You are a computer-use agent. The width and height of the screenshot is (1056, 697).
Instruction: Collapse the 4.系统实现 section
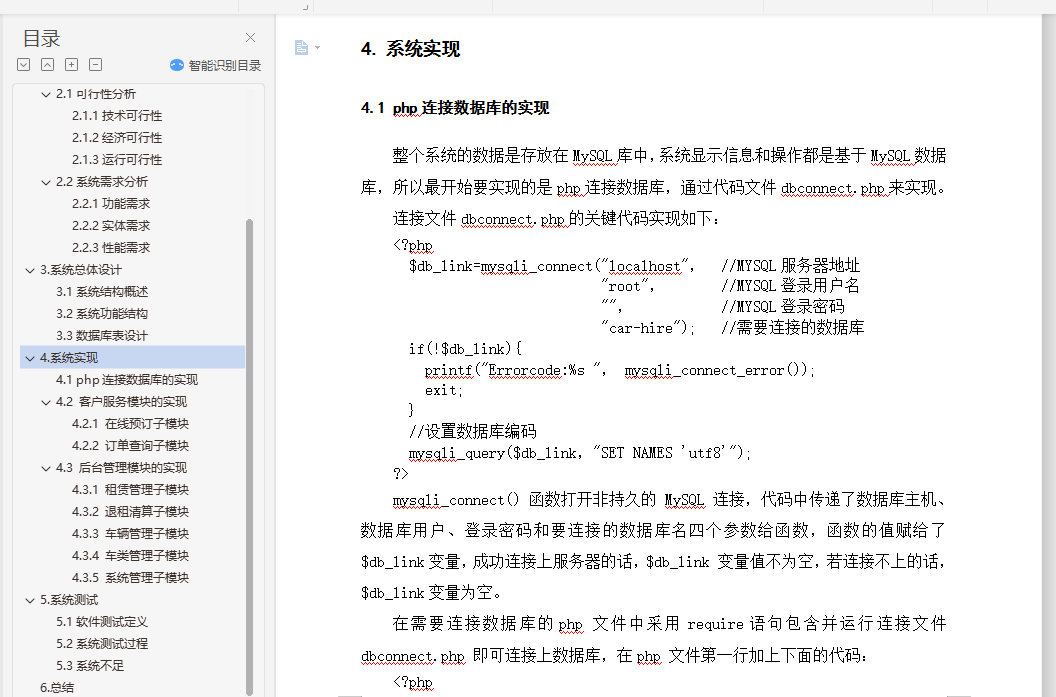pyautogui.click(x=30, y=359)
